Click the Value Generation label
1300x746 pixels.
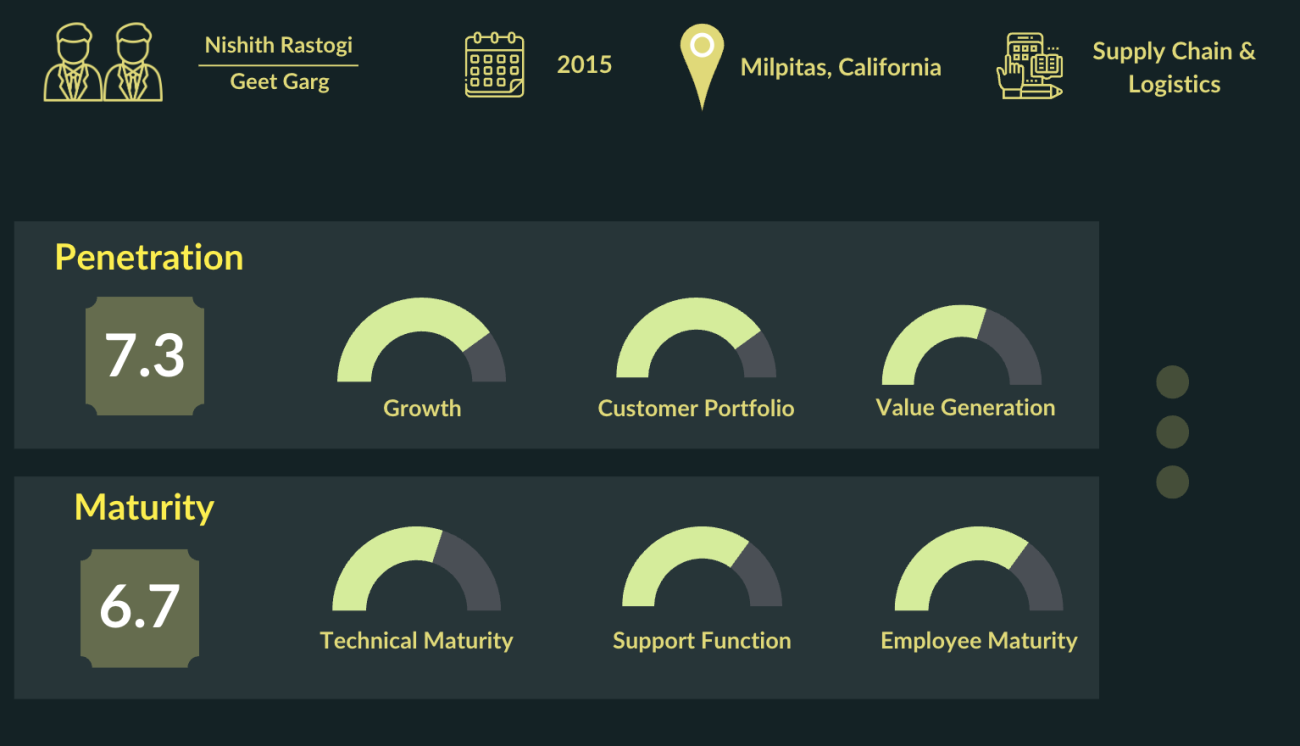[965, 407]
